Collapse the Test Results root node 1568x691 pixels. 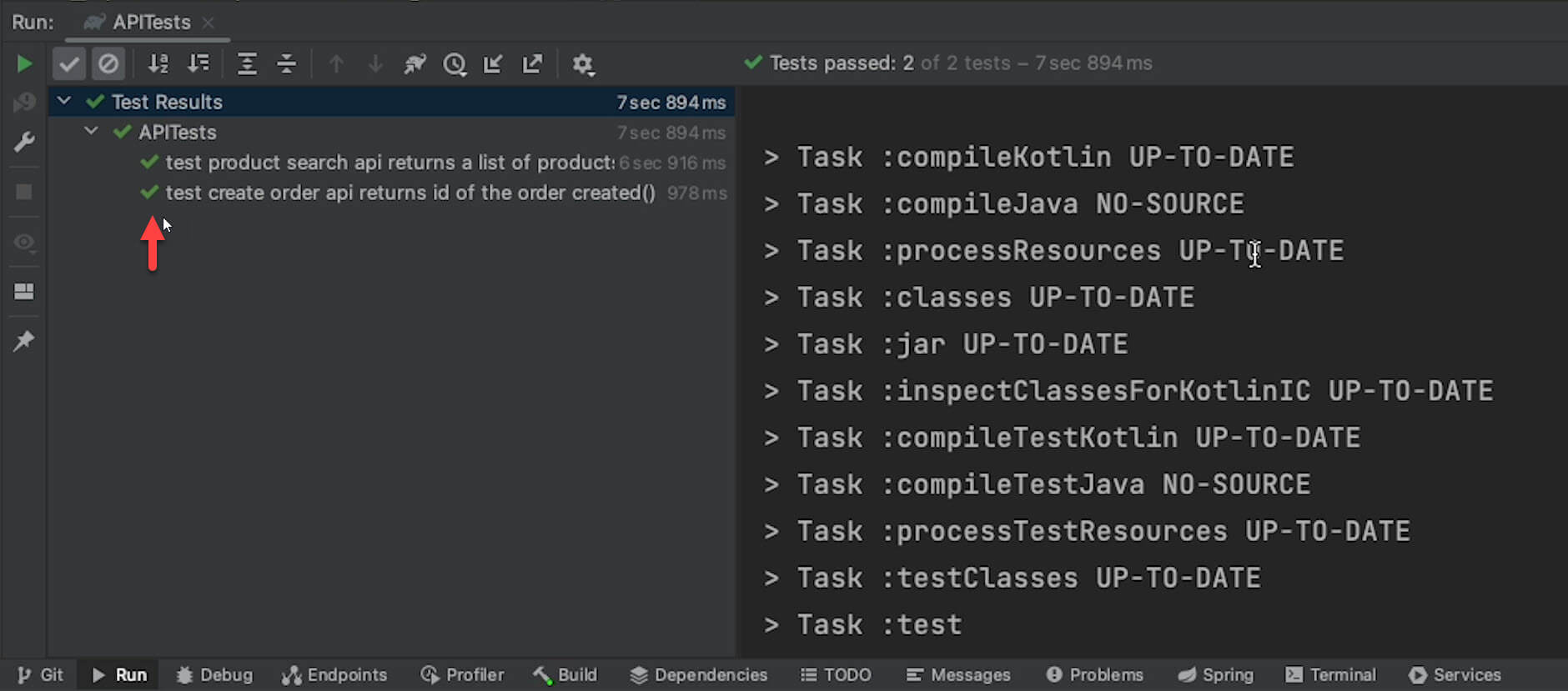point(64,102)
